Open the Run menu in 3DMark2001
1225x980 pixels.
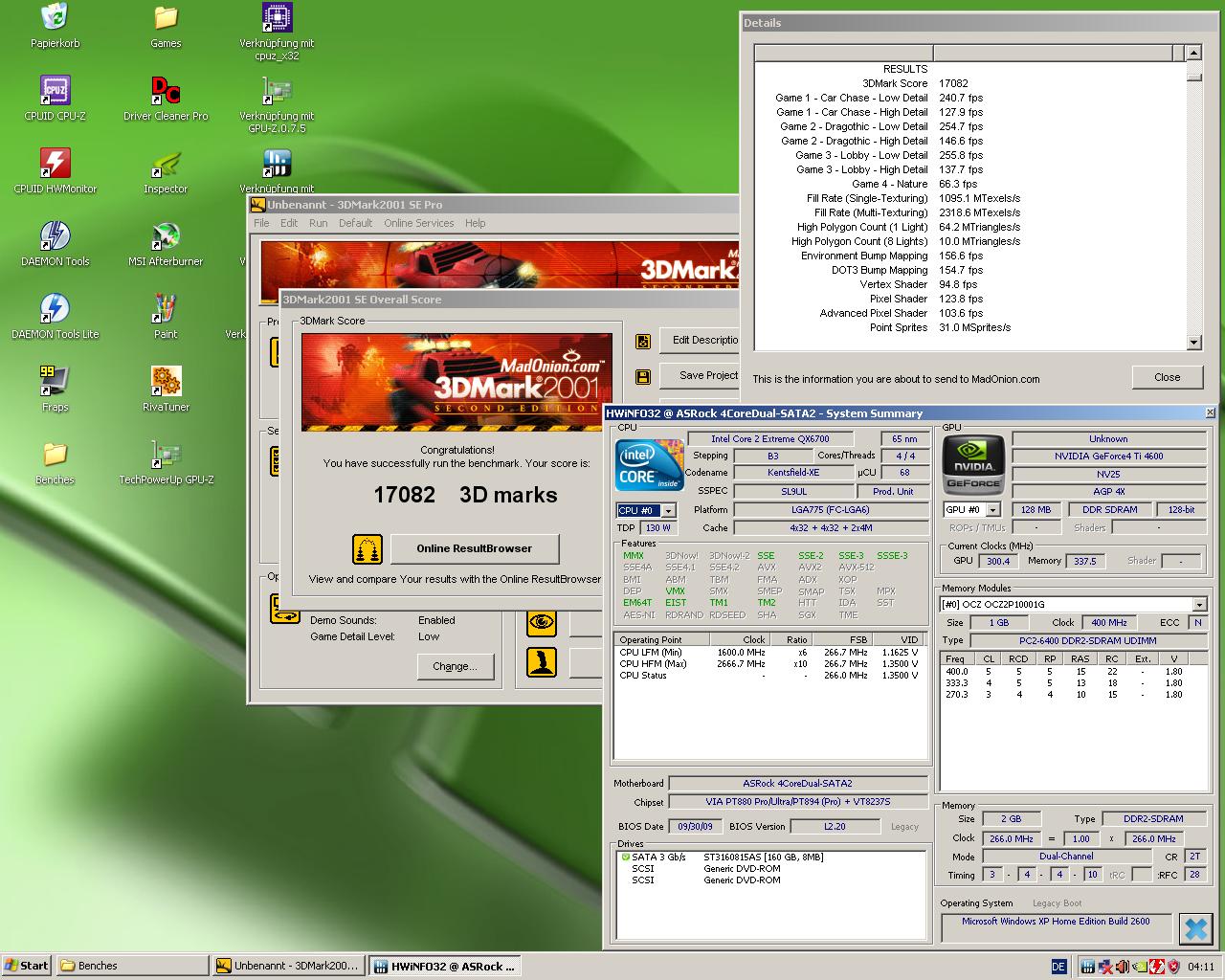(318, 223)
